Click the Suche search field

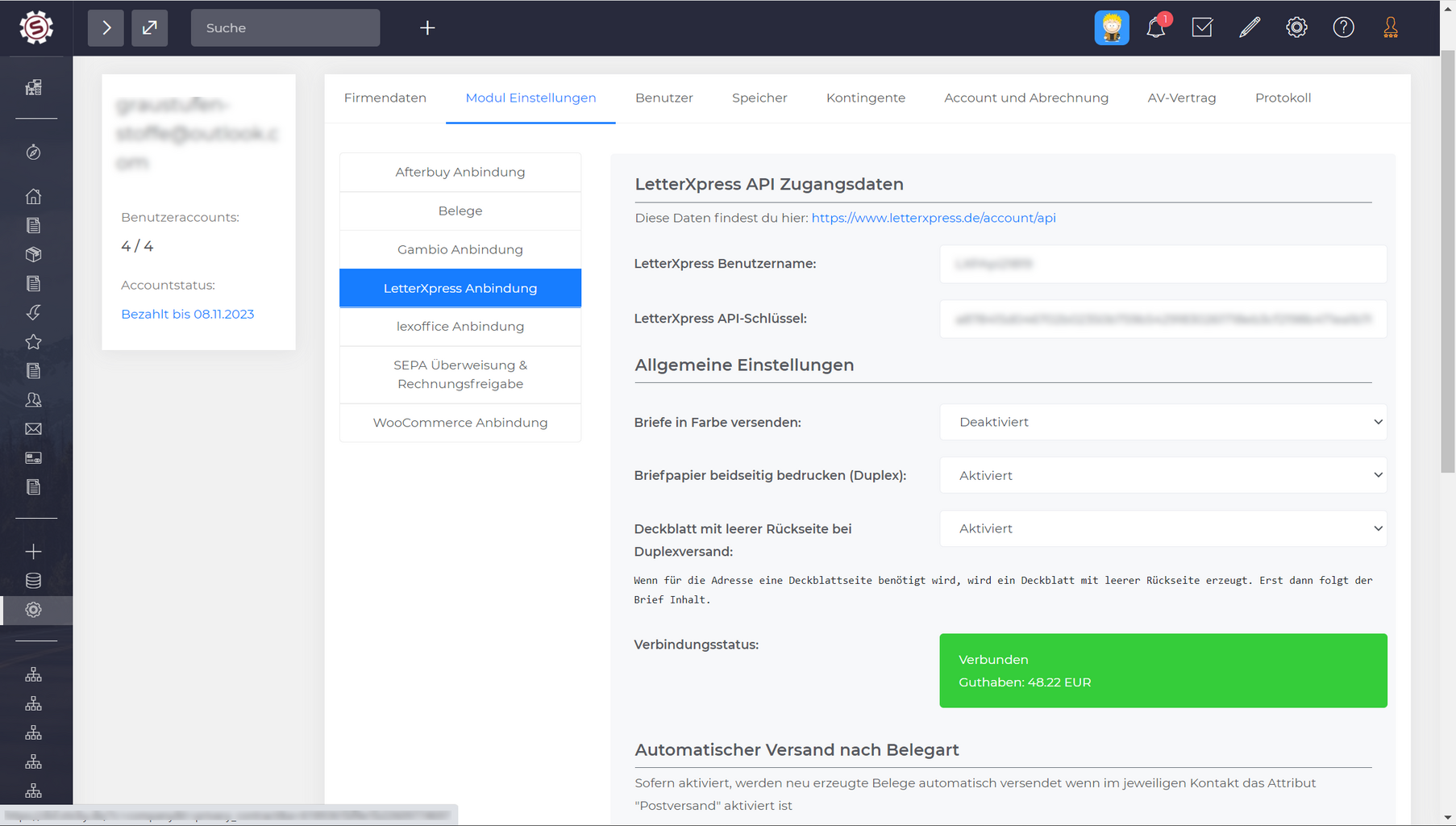click(285, 28)
